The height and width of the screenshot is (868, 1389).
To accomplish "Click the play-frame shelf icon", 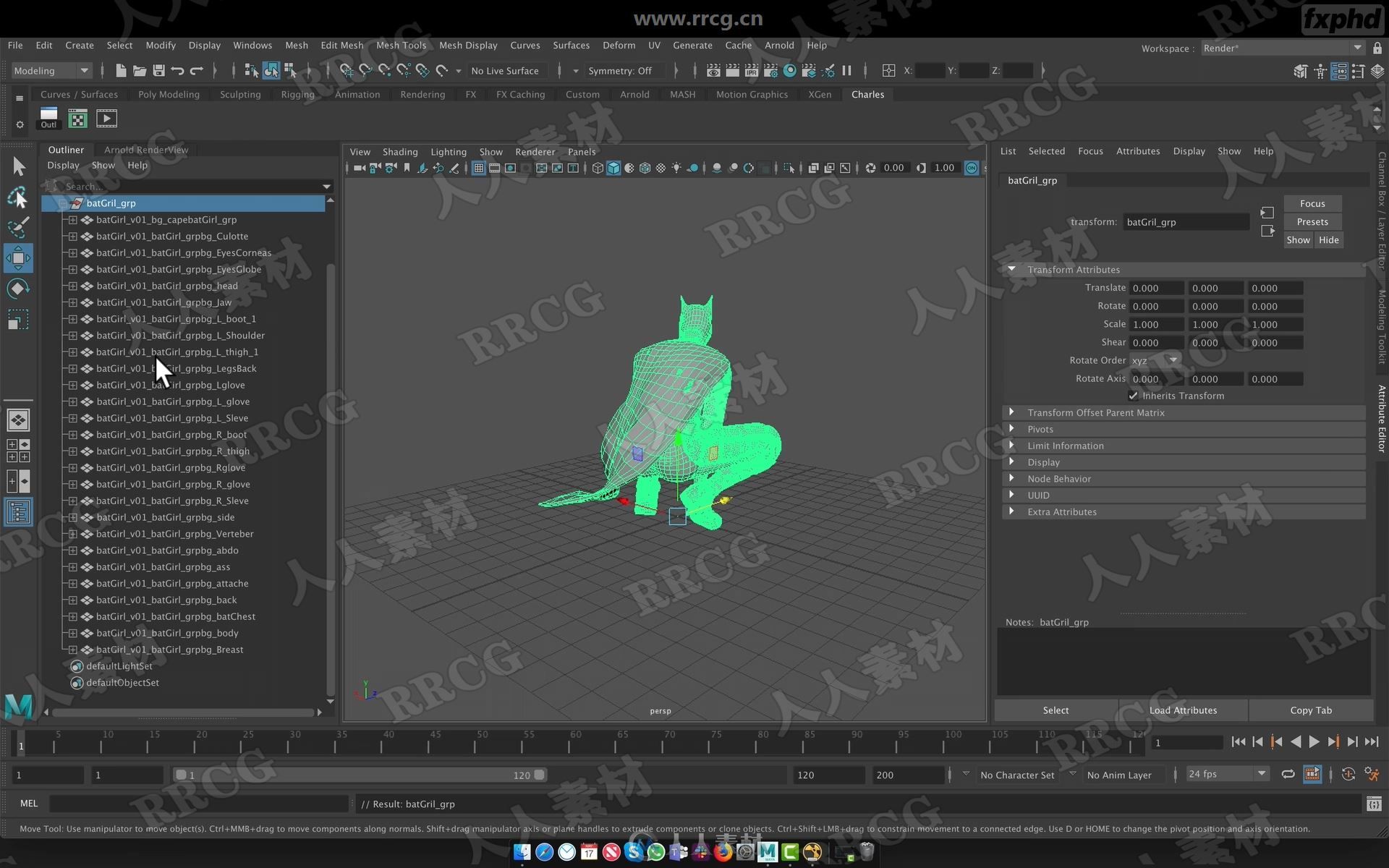I will point(106,118).
